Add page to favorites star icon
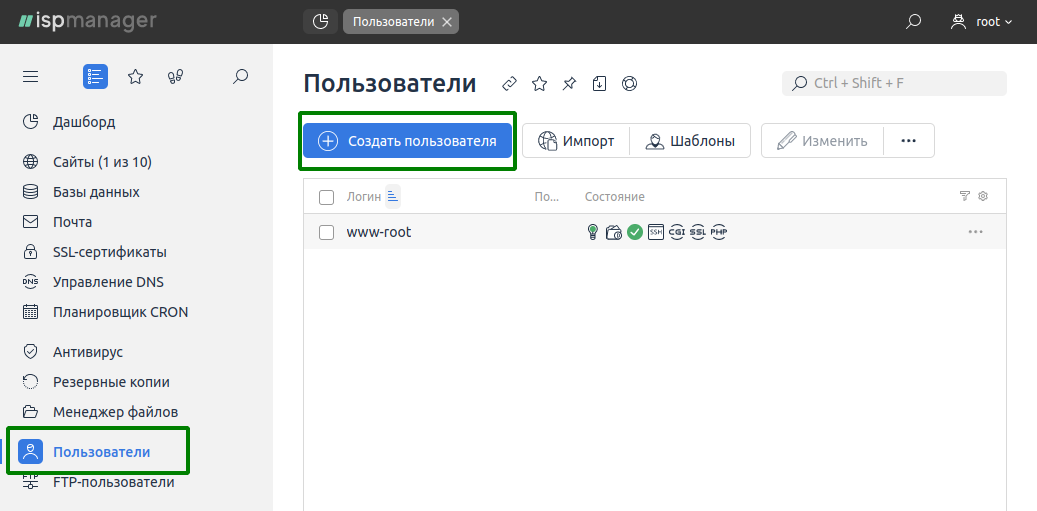The image size is (1037, 511). click(540, 84)
